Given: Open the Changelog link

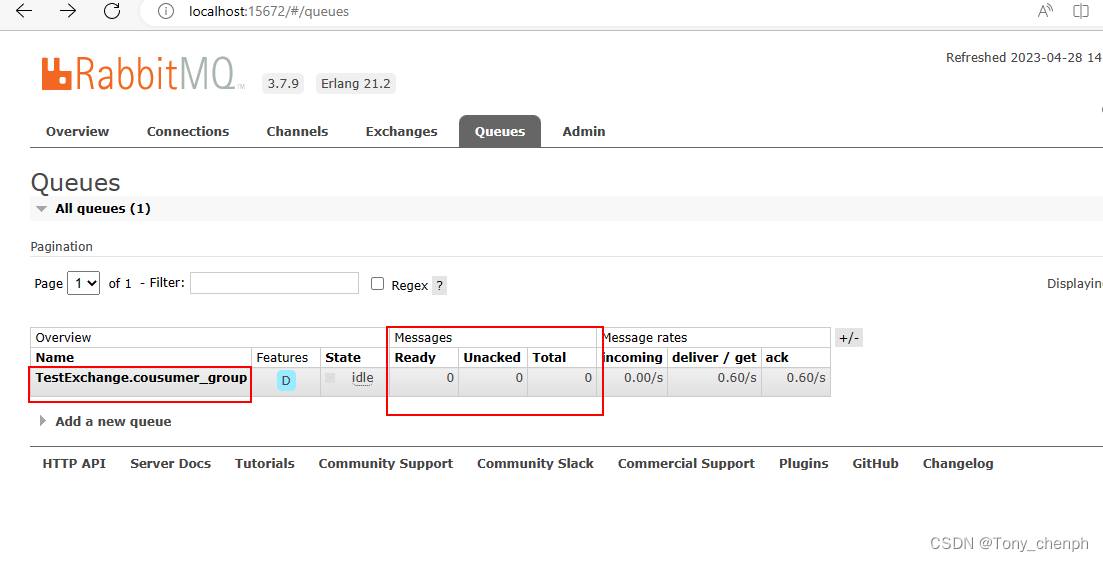Looking at the screenshot, I should (x=958, y=464).
